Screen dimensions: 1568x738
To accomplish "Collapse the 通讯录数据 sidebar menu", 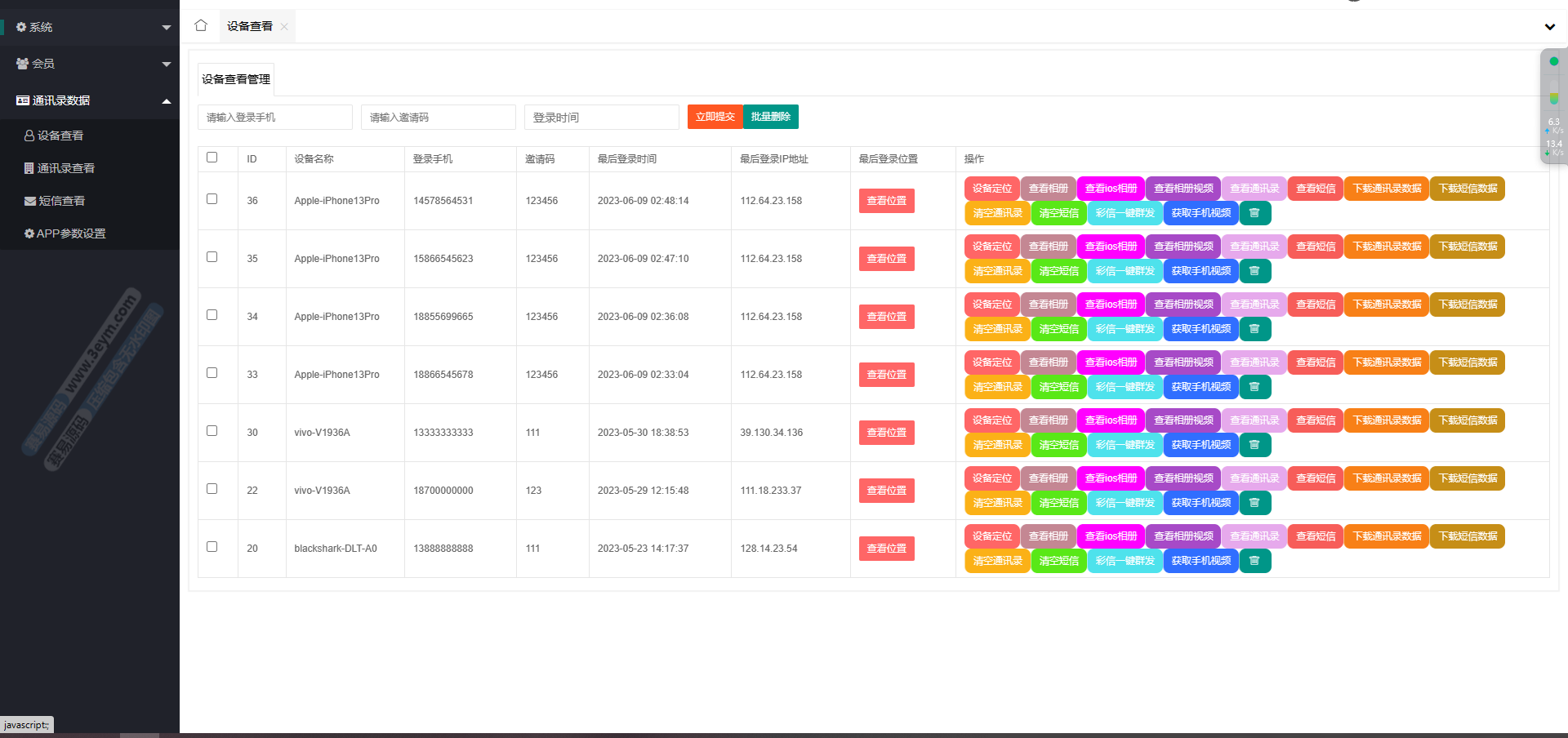I will point(90,100).
